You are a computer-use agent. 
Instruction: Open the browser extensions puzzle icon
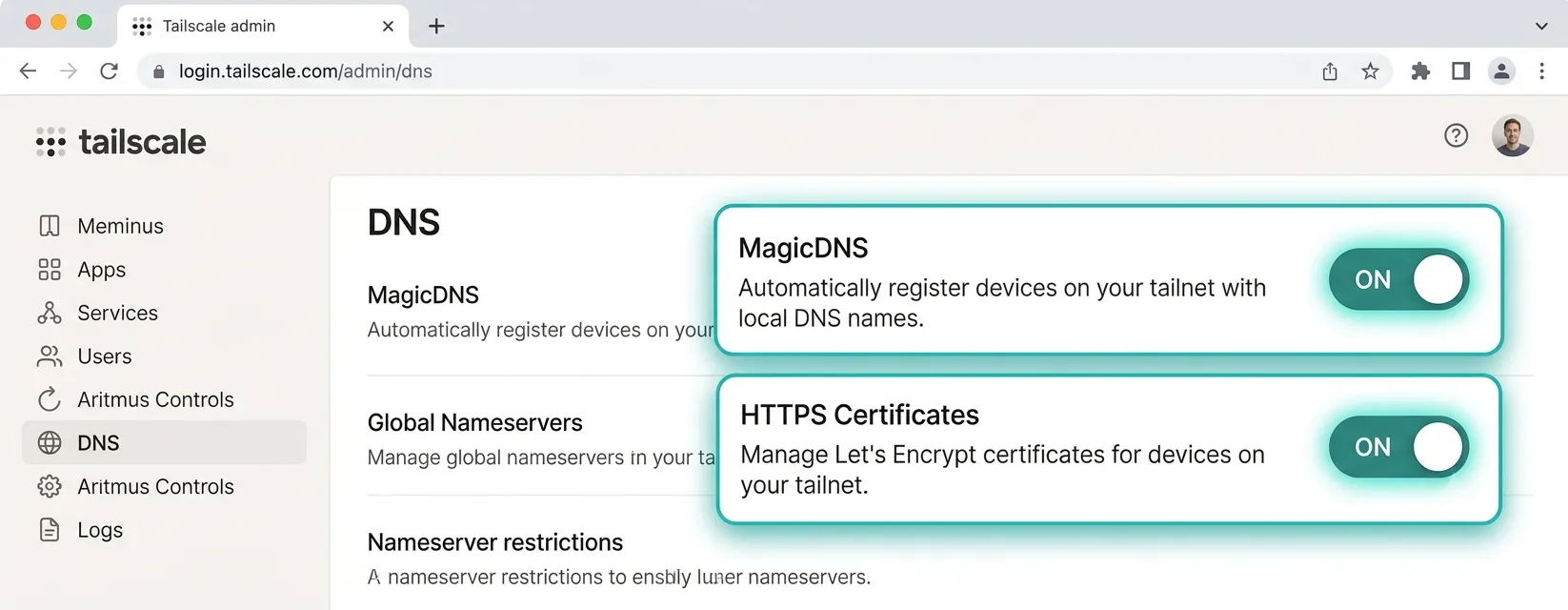(1420, 71)
